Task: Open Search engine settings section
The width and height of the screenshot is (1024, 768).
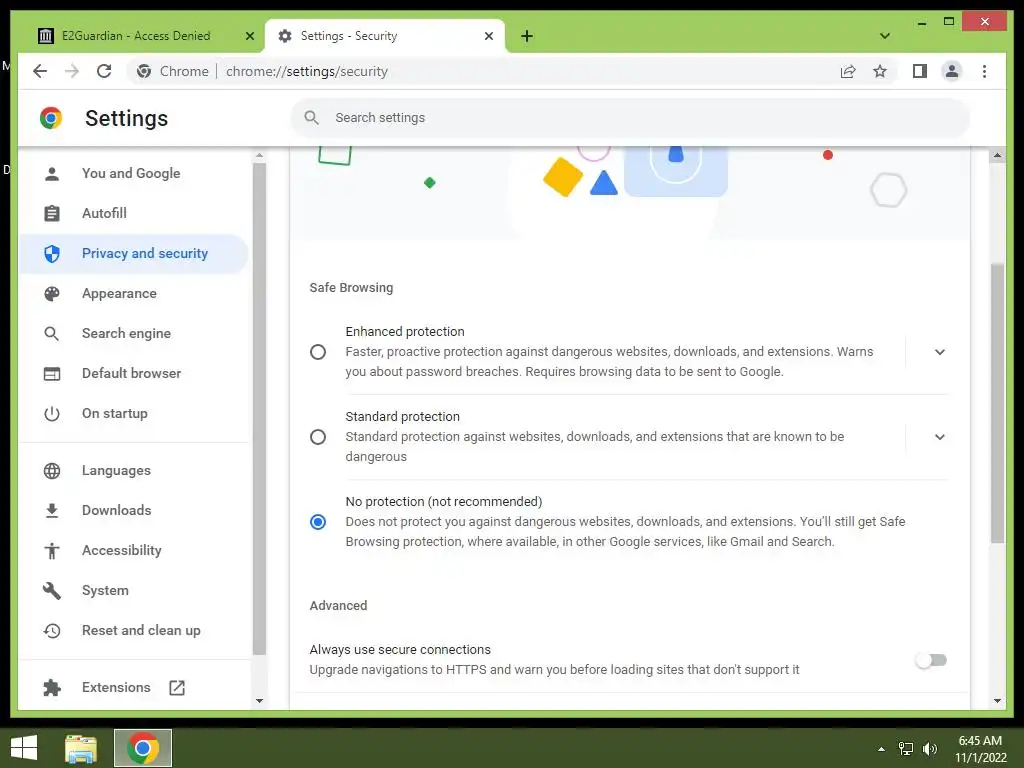Action: 134,334
